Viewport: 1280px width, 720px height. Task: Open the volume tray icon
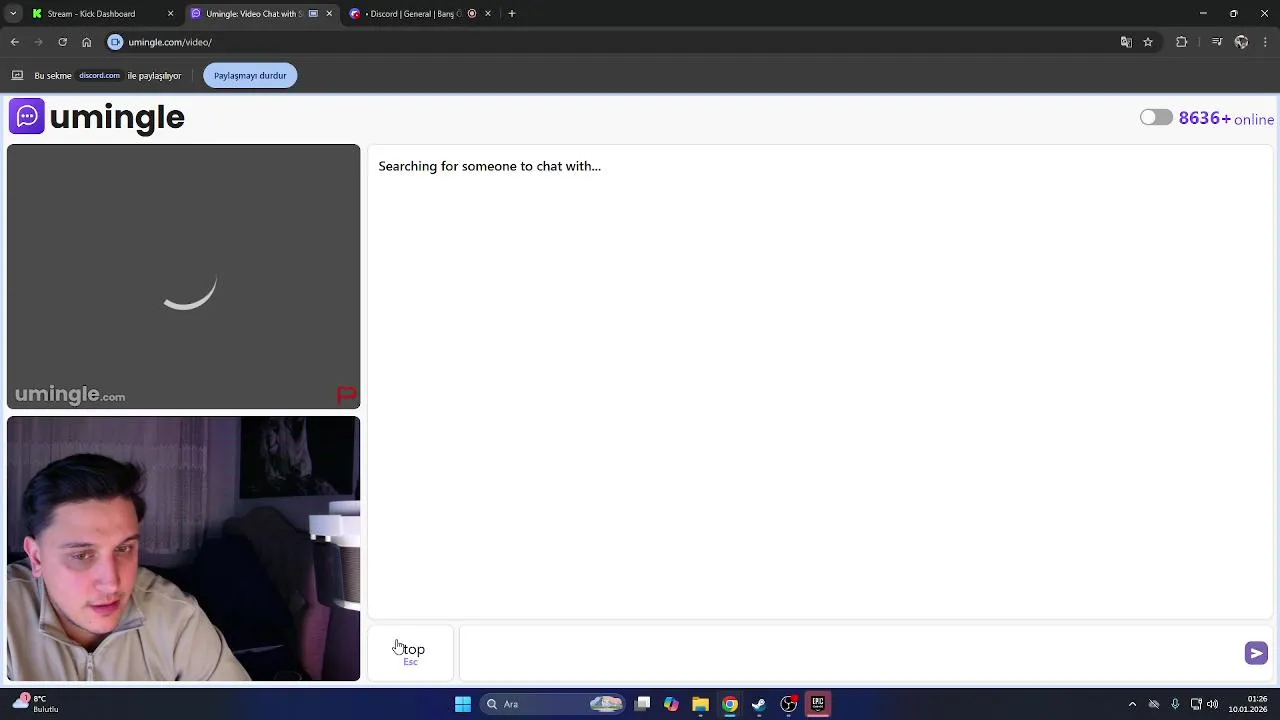pos(1212,704)
